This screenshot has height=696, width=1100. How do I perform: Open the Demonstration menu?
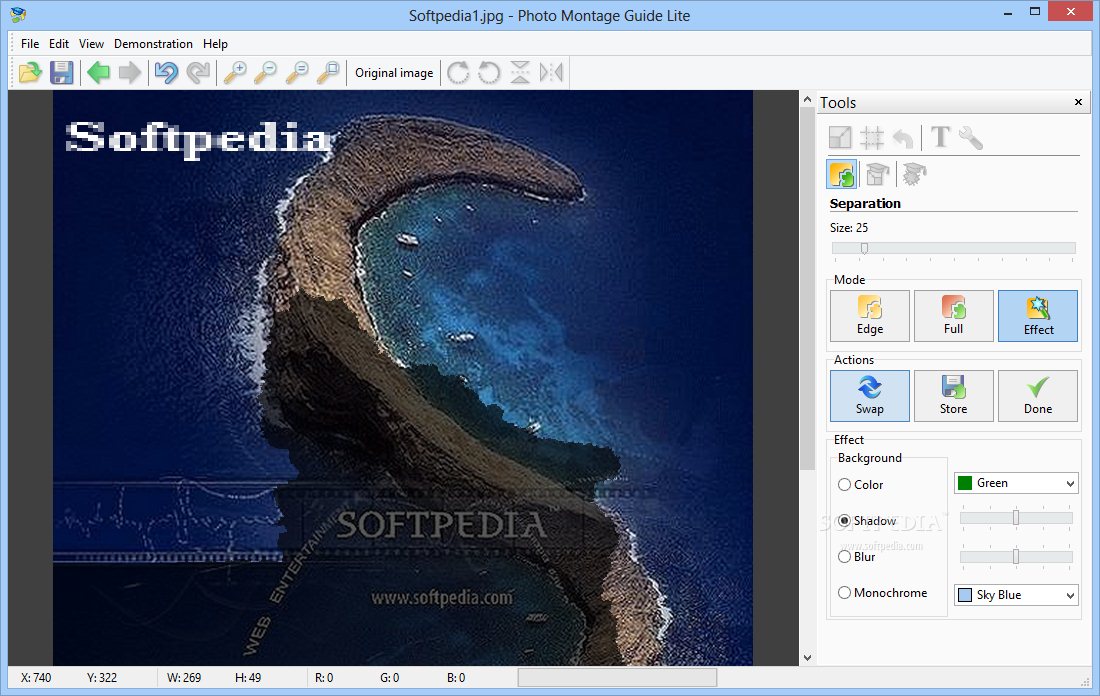point(153,44)
